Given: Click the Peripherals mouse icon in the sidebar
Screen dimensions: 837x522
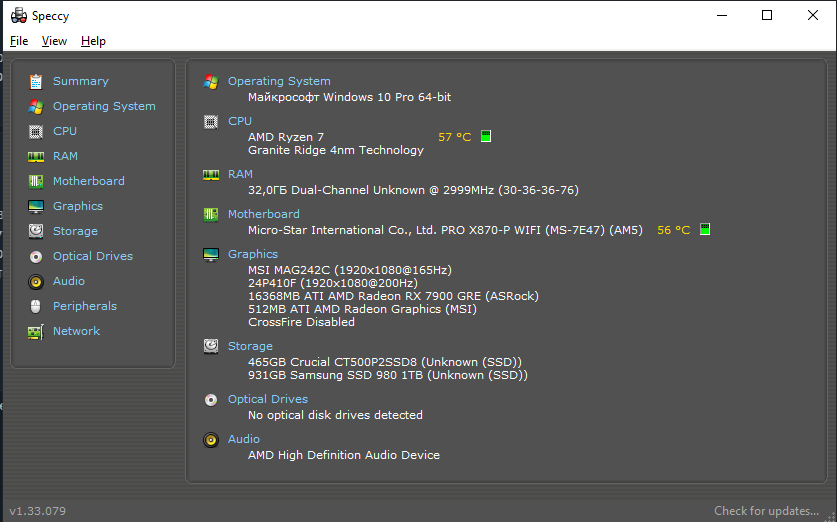Looking at the screenshot, I should click(36, 306).
